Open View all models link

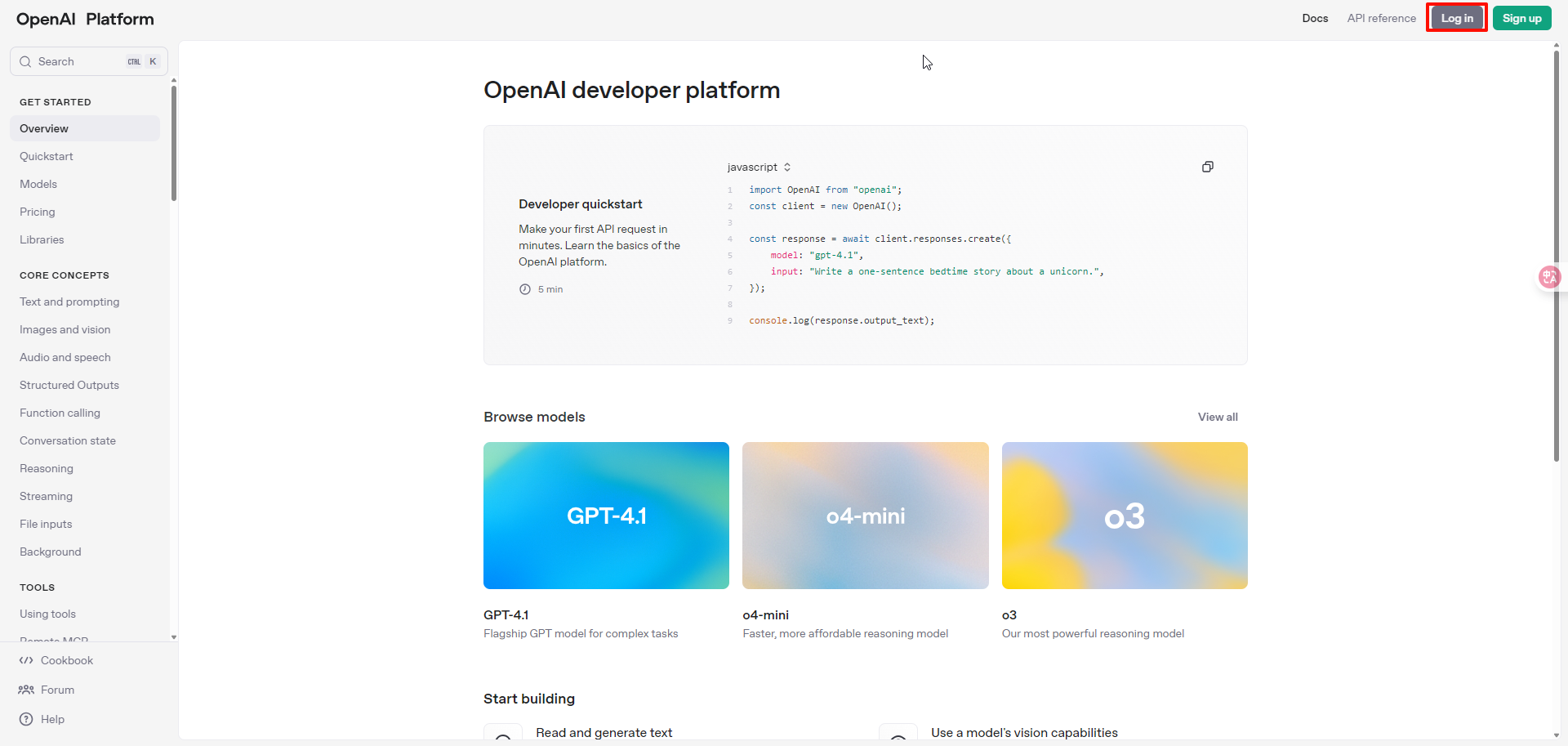point(1217,417)
